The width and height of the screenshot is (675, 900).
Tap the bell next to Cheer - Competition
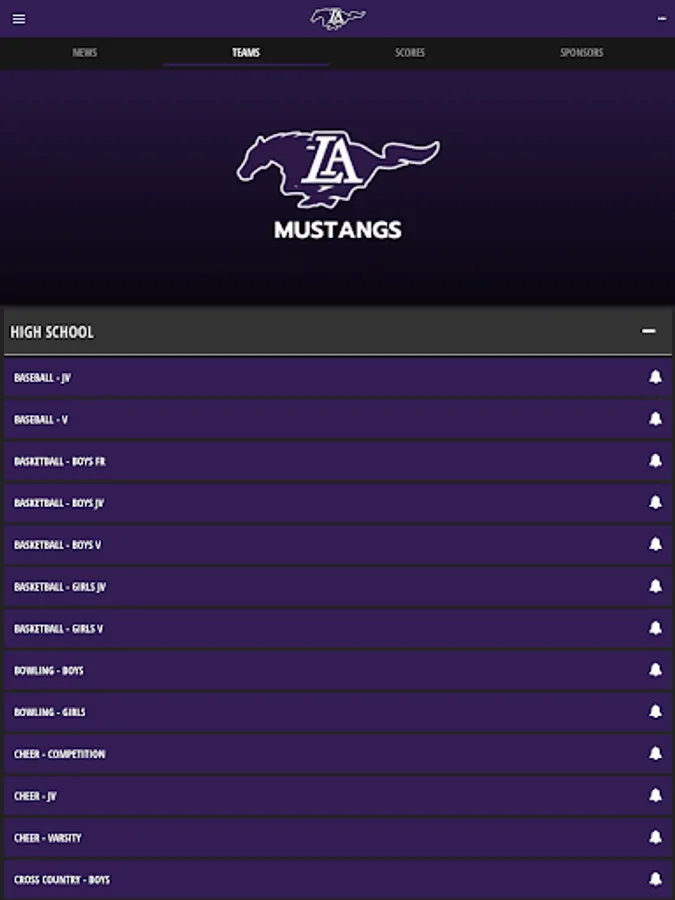point(655,754)
